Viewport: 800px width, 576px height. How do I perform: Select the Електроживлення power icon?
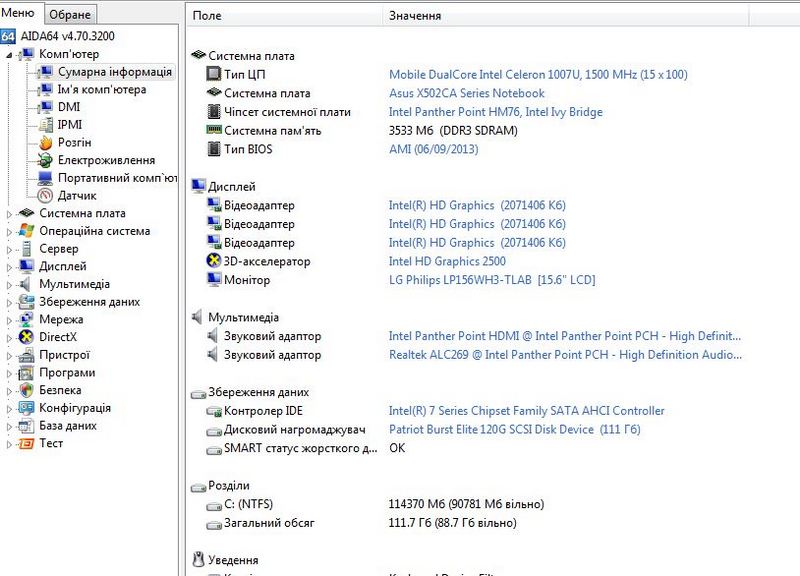click(x=45, y=160)
